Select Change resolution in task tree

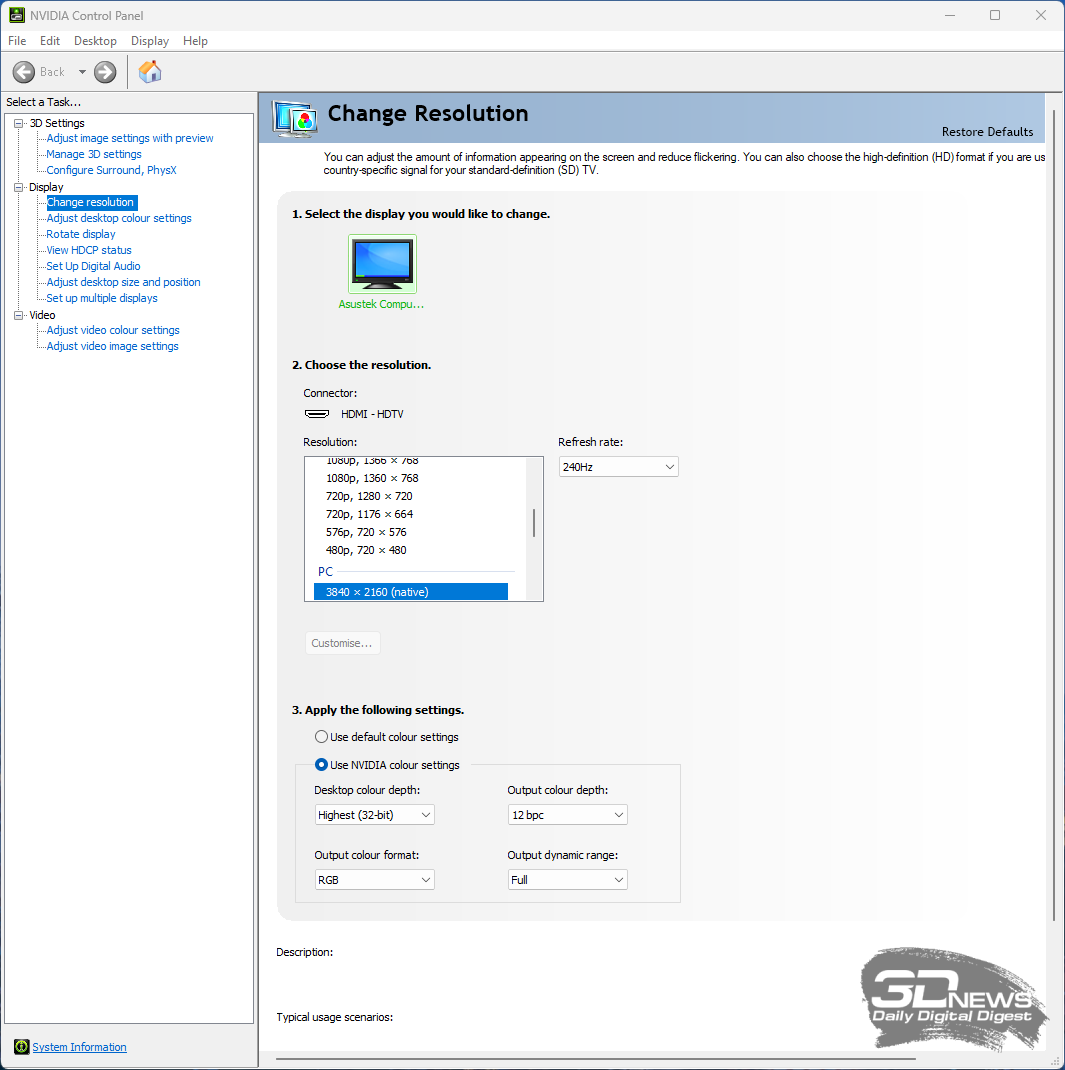pyautogui.click(x=91, y=202)
